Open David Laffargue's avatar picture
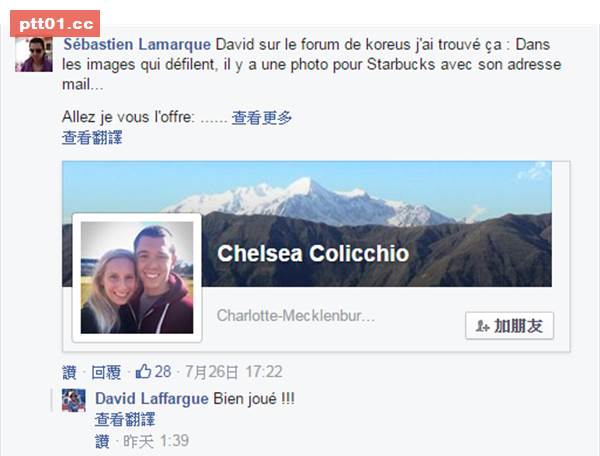This screenshot has height=456, width=600. point(73,400)
